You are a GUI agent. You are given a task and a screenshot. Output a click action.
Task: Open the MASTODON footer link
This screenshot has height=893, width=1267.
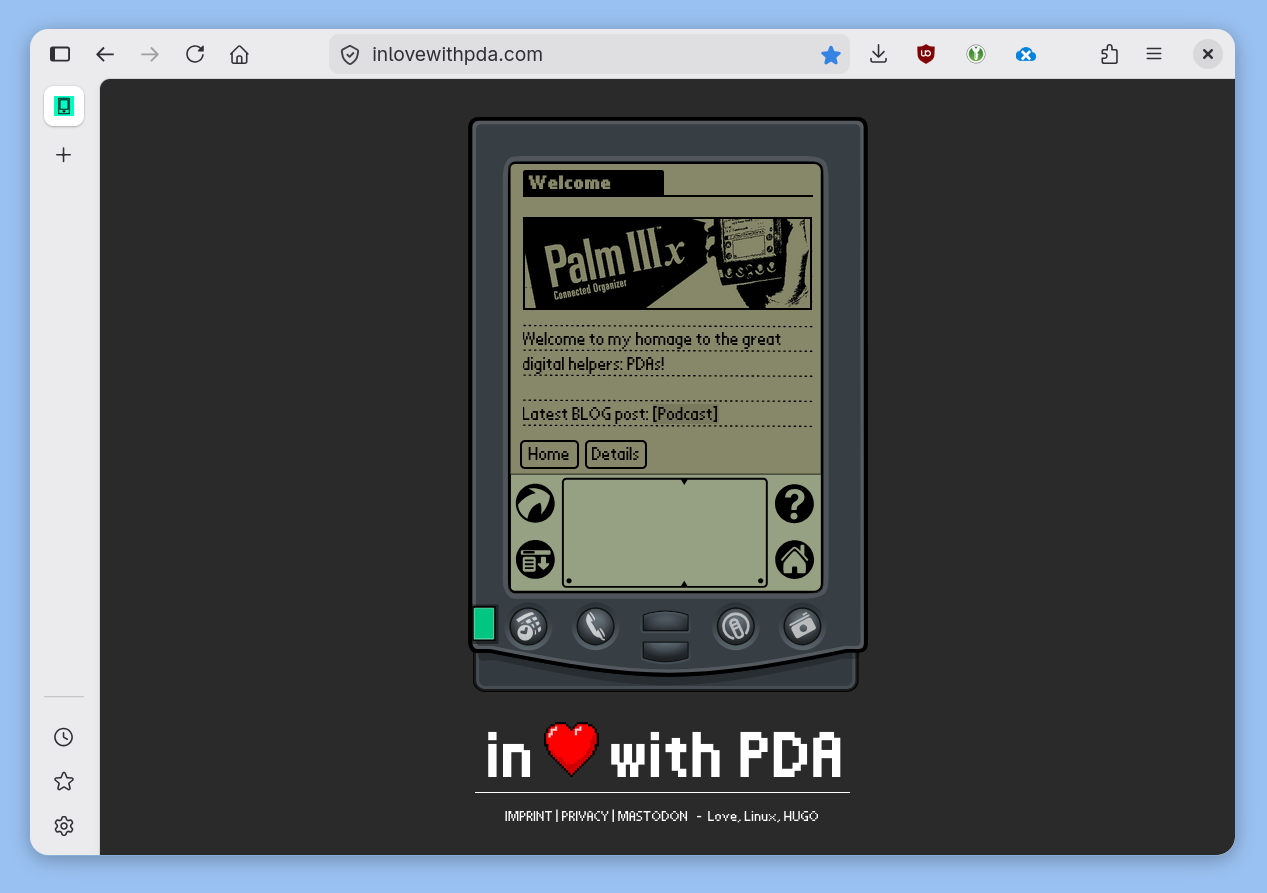click(652, 816)
